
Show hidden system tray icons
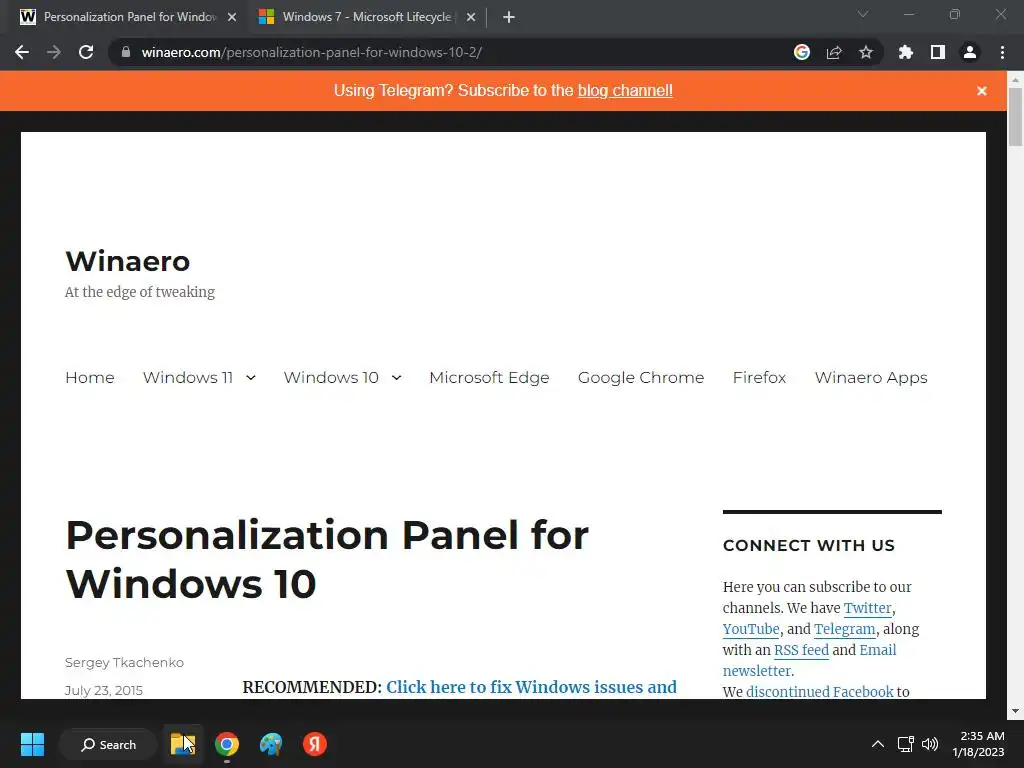(878, 744)
